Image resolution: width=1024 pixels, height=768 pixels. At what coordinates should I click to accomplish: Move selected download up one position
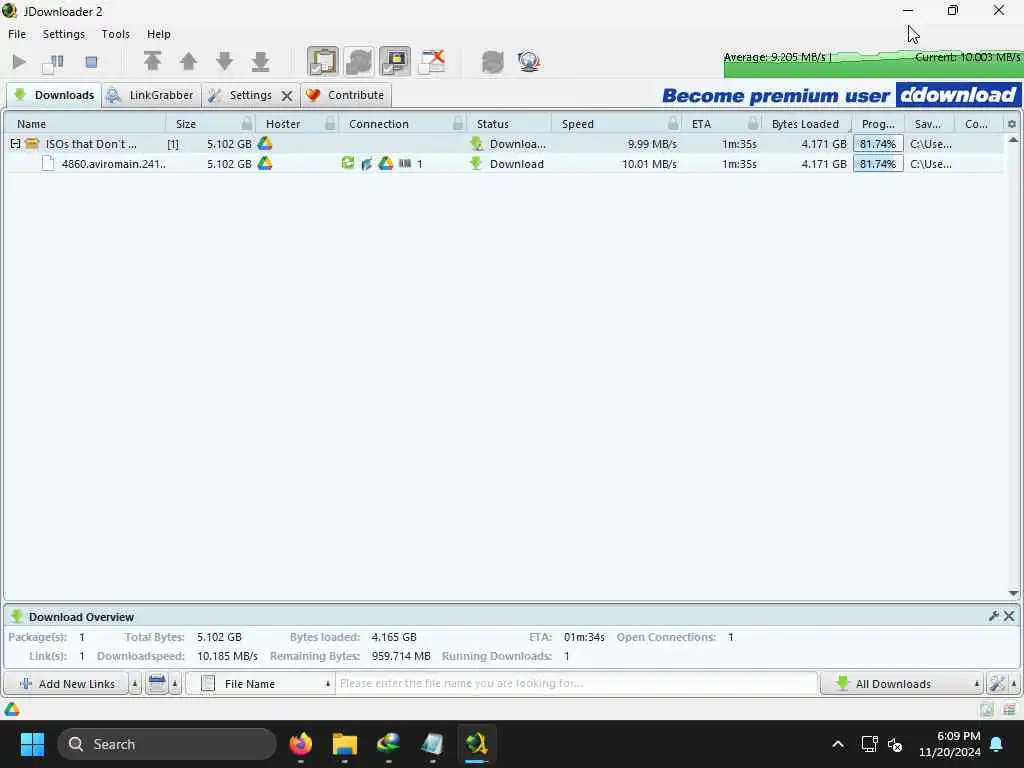click(x=189, y=61)
